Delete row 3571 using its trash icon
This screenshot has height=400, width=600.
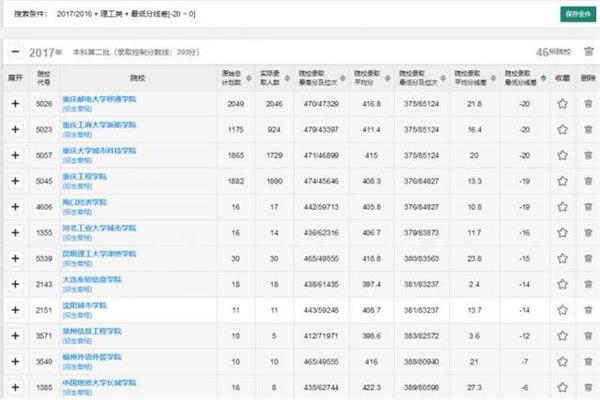[588, 336]
